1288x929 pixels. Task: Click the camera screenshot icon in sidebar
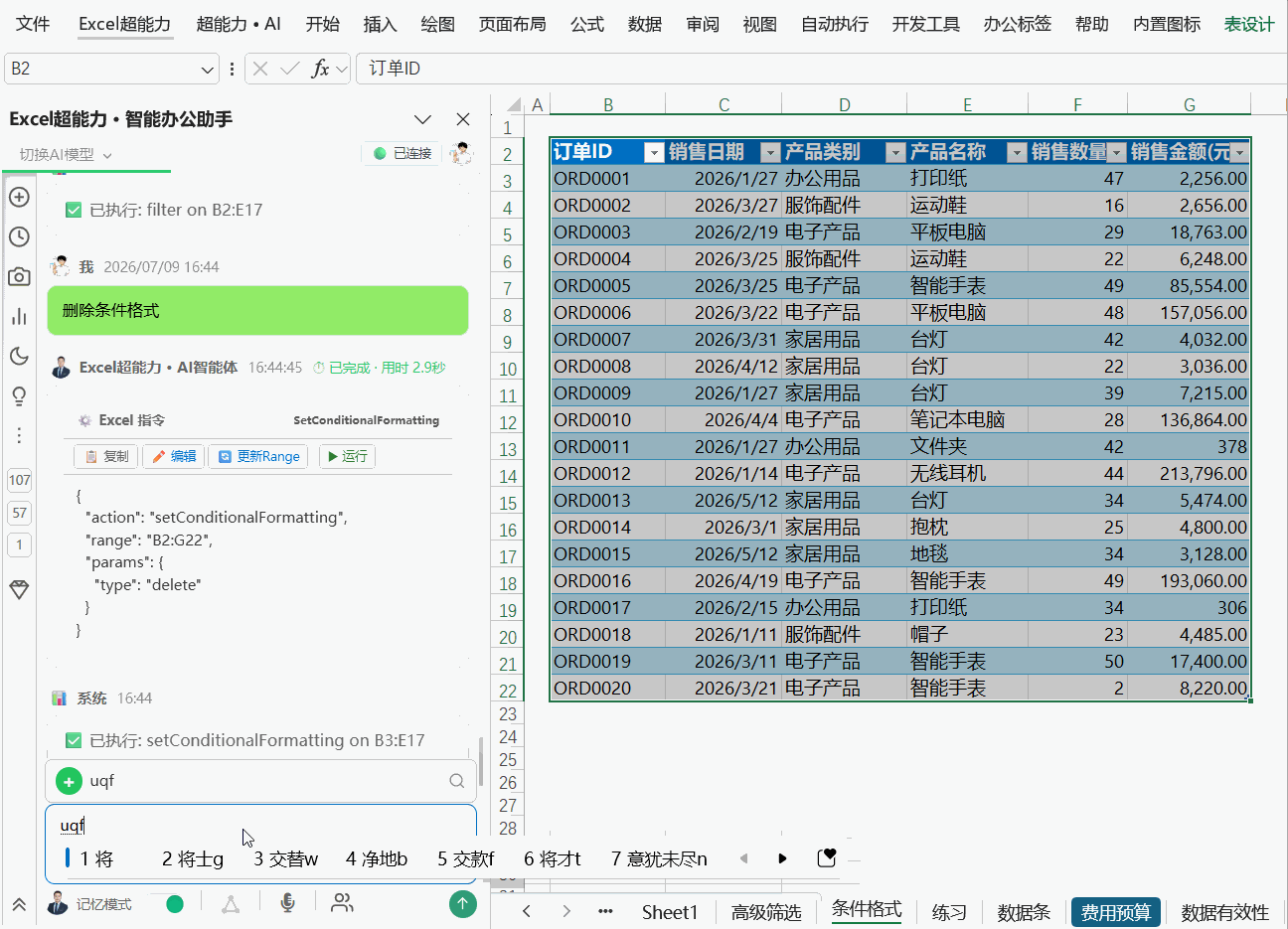pyautogui.click(x=19, y=276)
